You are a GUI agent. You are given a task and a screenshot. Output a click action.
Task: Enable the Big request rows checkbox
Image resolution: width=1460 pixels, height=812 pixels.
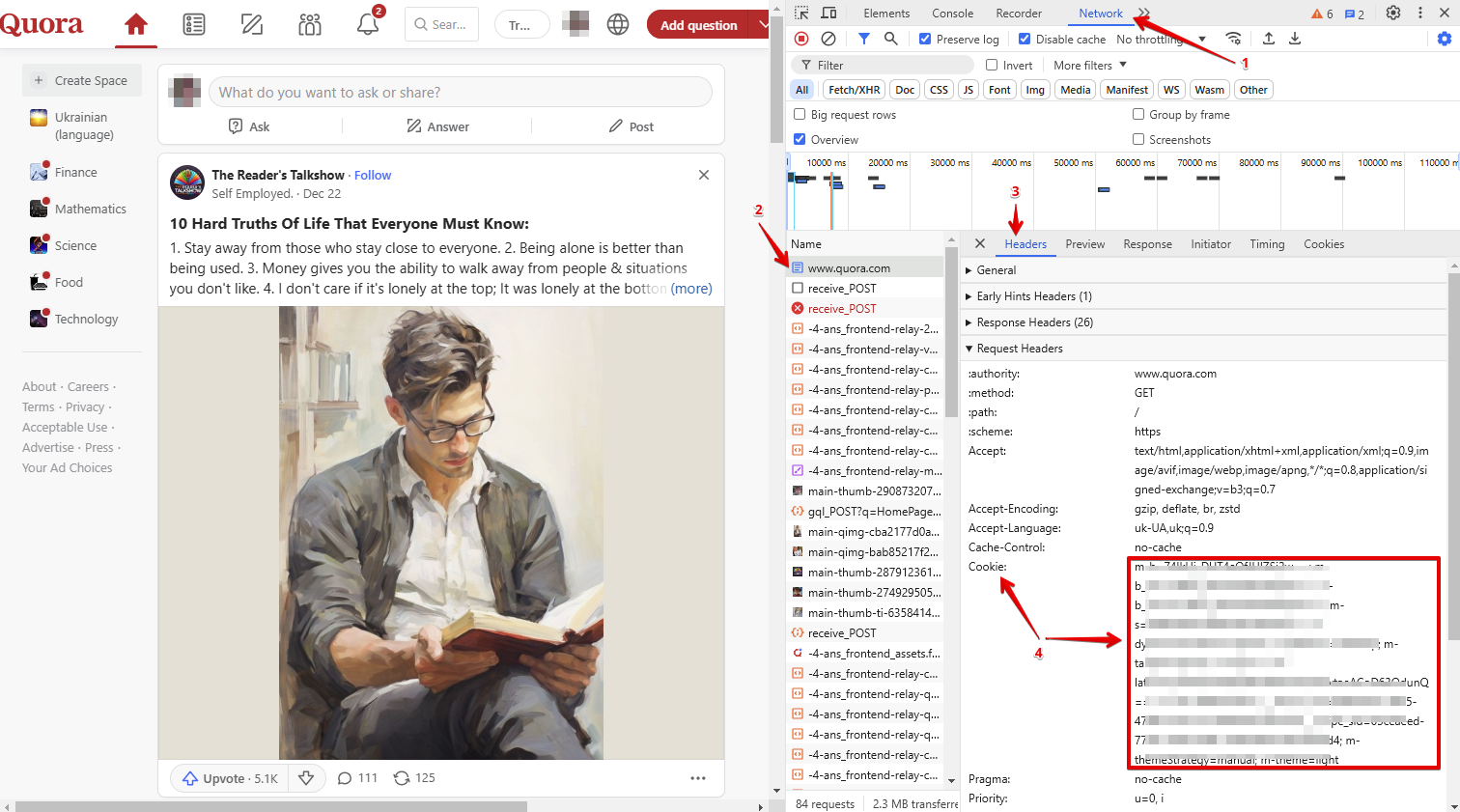(x=800, y=115)
